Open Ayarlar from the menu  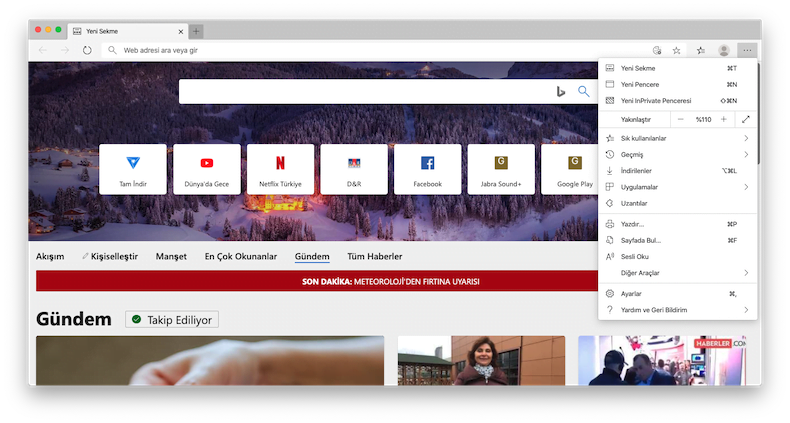pyautogui.click(x=632, y=294)
